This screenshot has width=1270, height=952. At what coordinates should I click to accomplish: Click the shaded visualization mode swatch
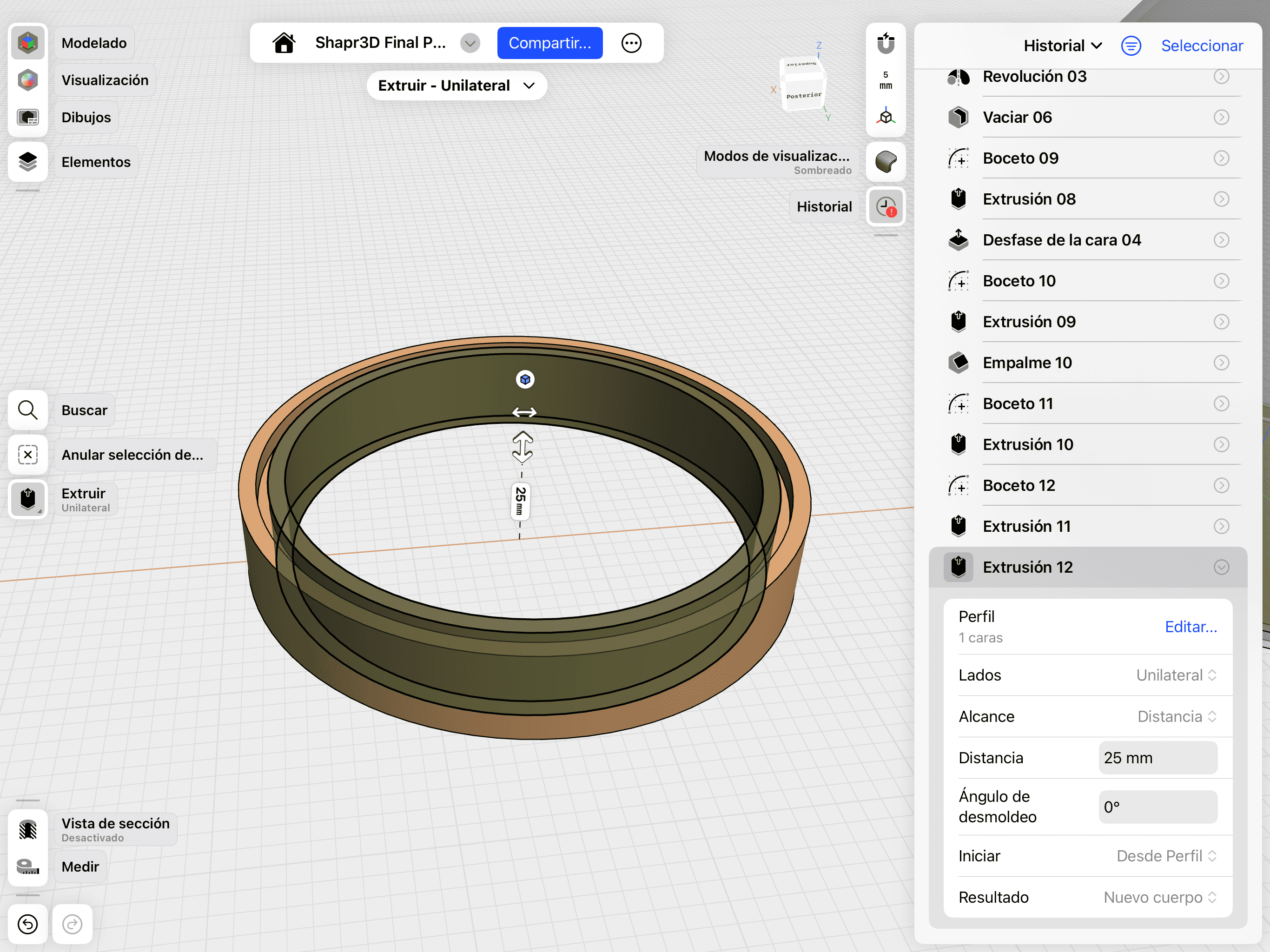coord(885,162)
